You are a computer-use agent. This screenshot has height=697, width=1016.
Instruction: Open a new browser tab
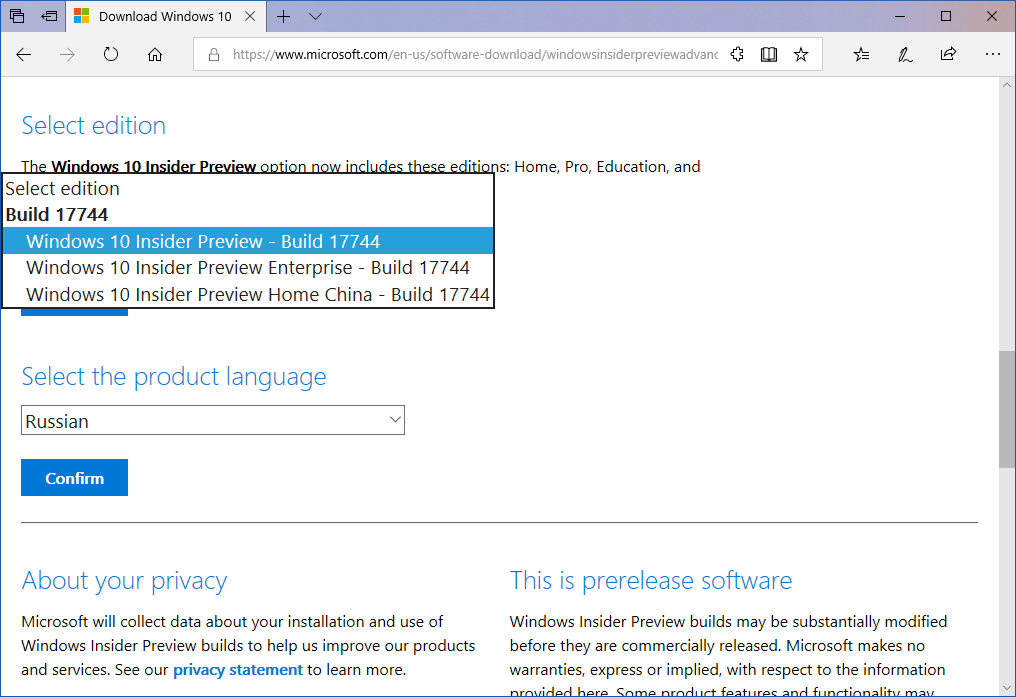(283, 16)
